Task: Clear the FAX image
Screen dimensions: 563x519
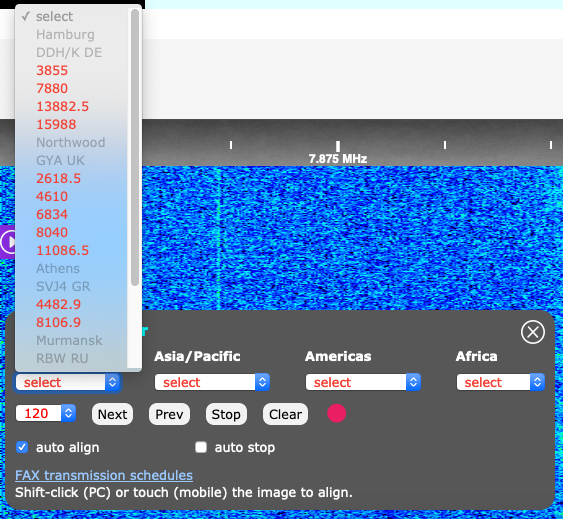Action: (x=285, y=414)
